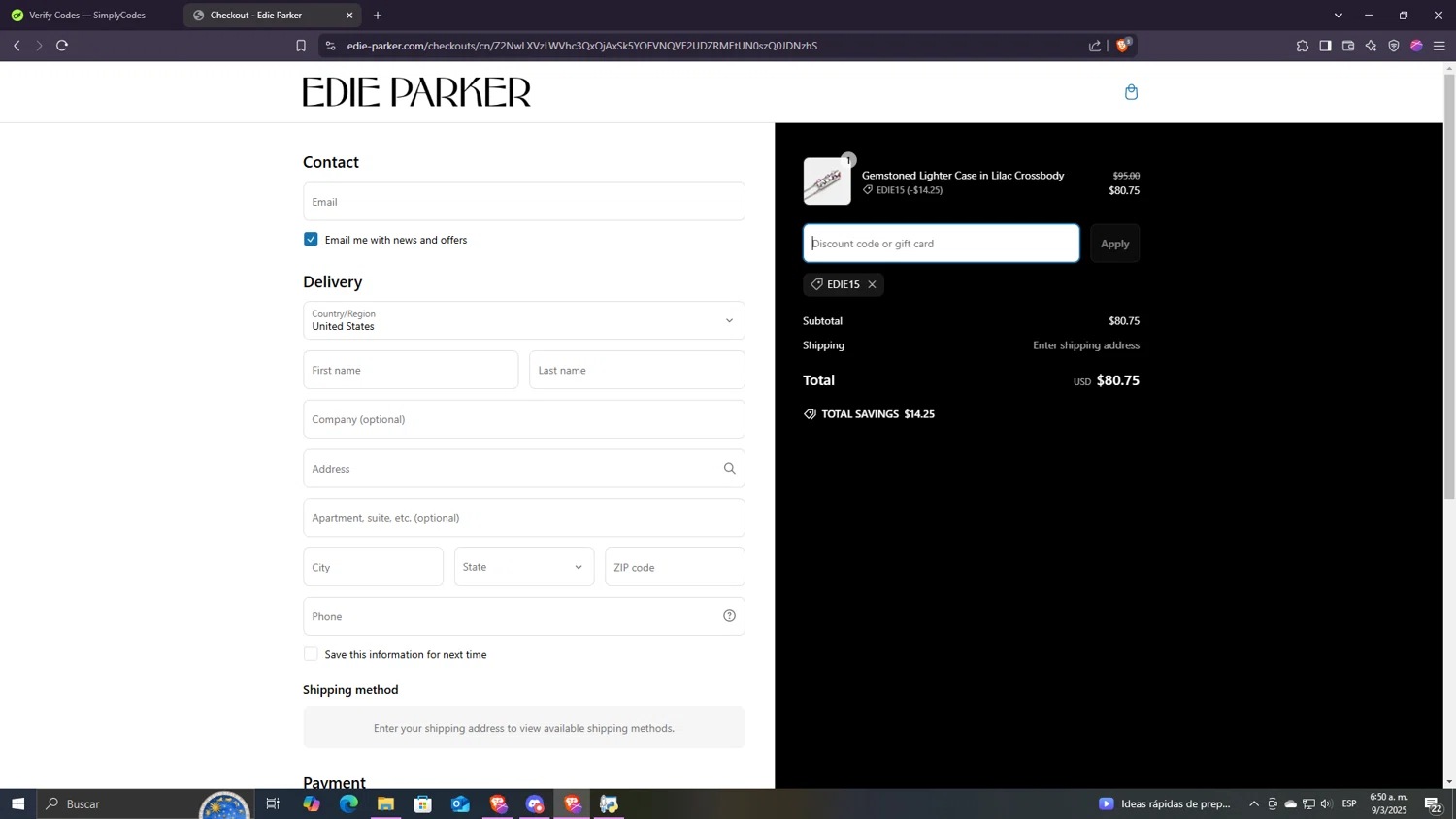Image resolution: width=1456 pixels, height=819 pixels.
Task: Click the Company (optional) field
Action: click(524, 419)
